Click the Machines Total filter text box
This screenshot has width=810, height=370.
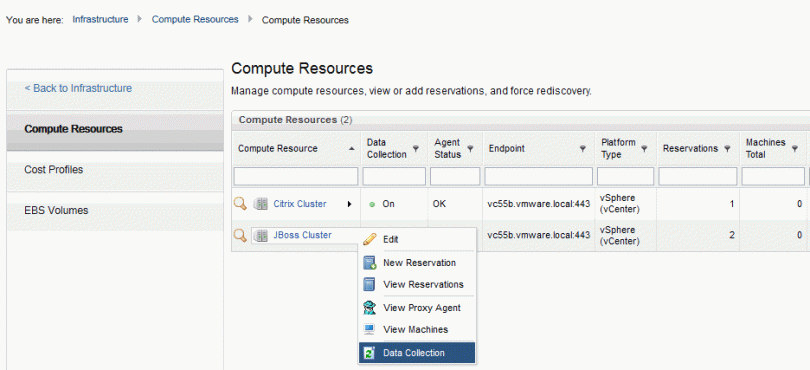tap(773, 176)
